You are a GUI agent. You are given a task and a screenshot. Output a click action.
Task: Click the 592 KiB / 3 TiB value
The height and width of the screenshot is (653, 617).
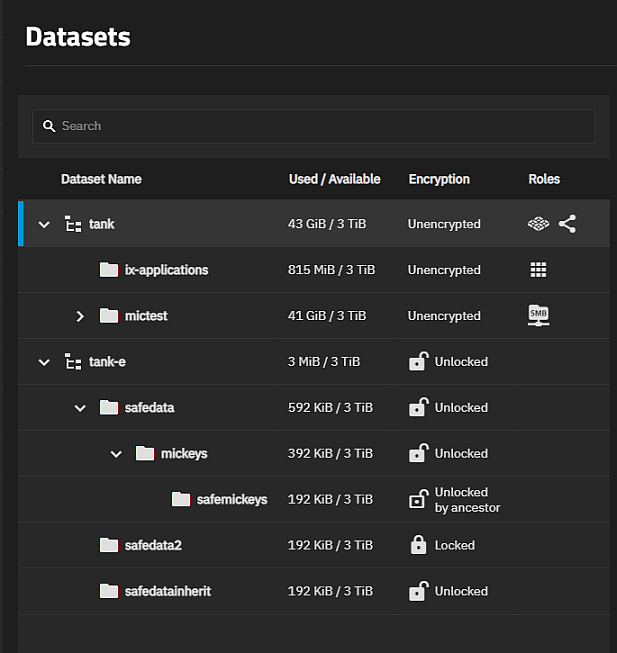(x=331, y=407)
